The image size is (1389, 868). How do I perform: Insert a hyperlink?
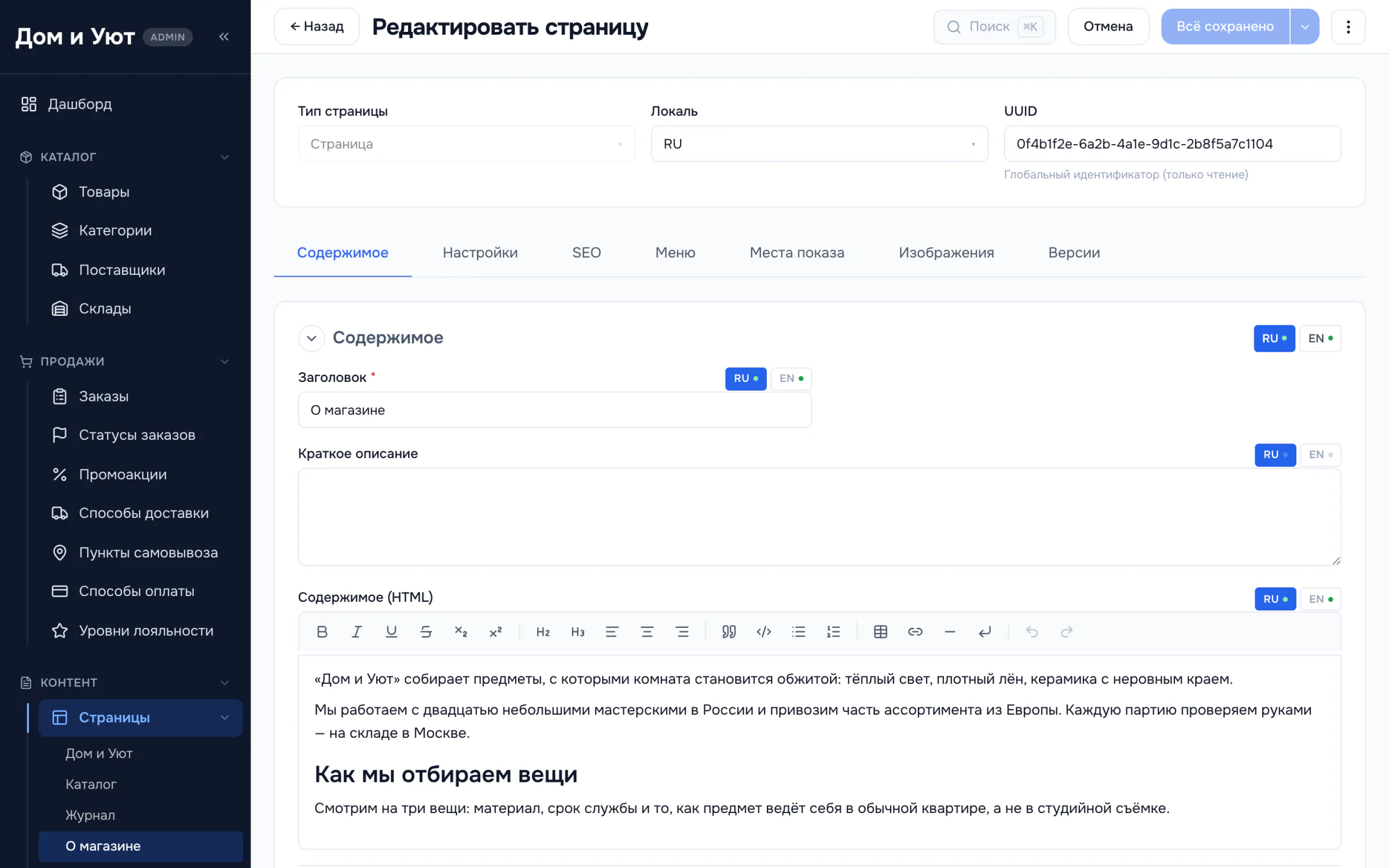916,632
